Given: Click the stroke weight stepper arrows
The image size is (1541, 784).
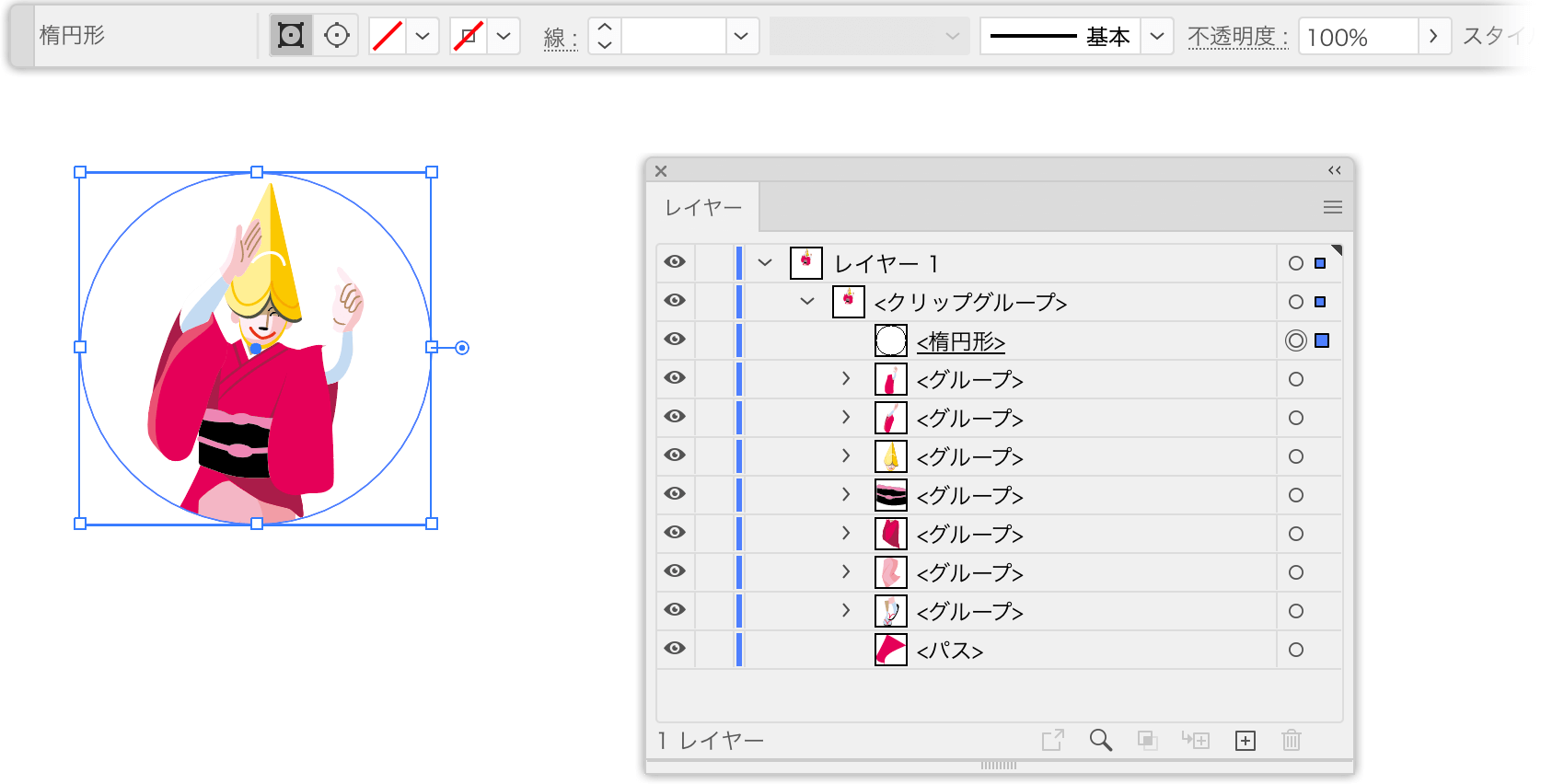Looking at the screenshot, I should [x=605, y=36].
